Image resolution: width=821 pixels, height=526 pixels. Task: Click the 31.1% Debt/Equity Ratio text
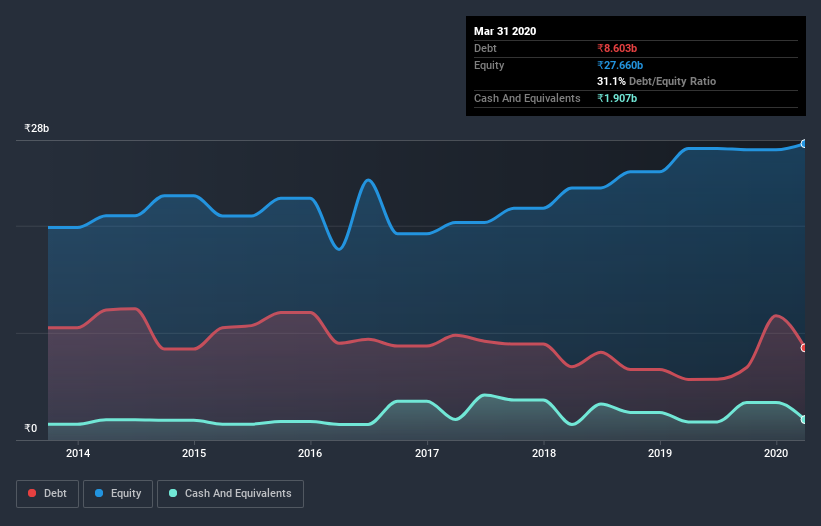(x=656, y=81)
